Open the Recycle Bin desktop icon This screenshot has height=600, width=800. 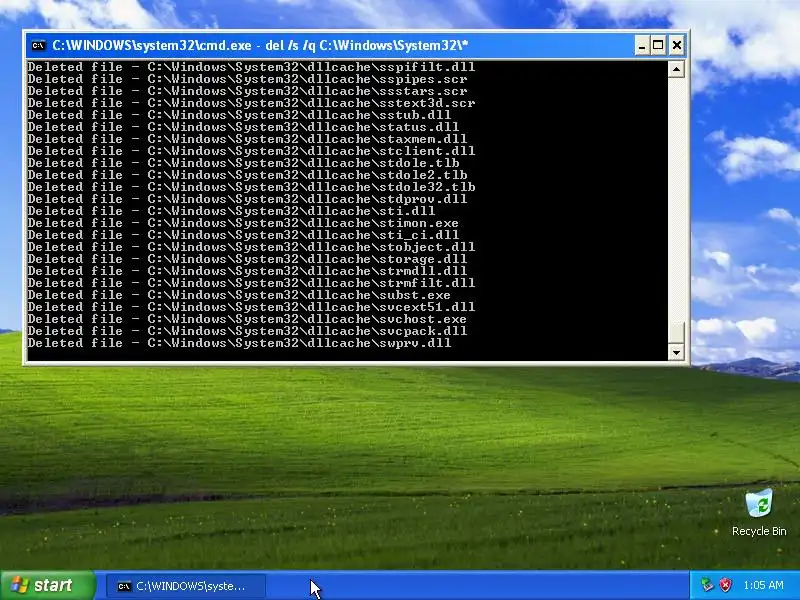(759, 513)
